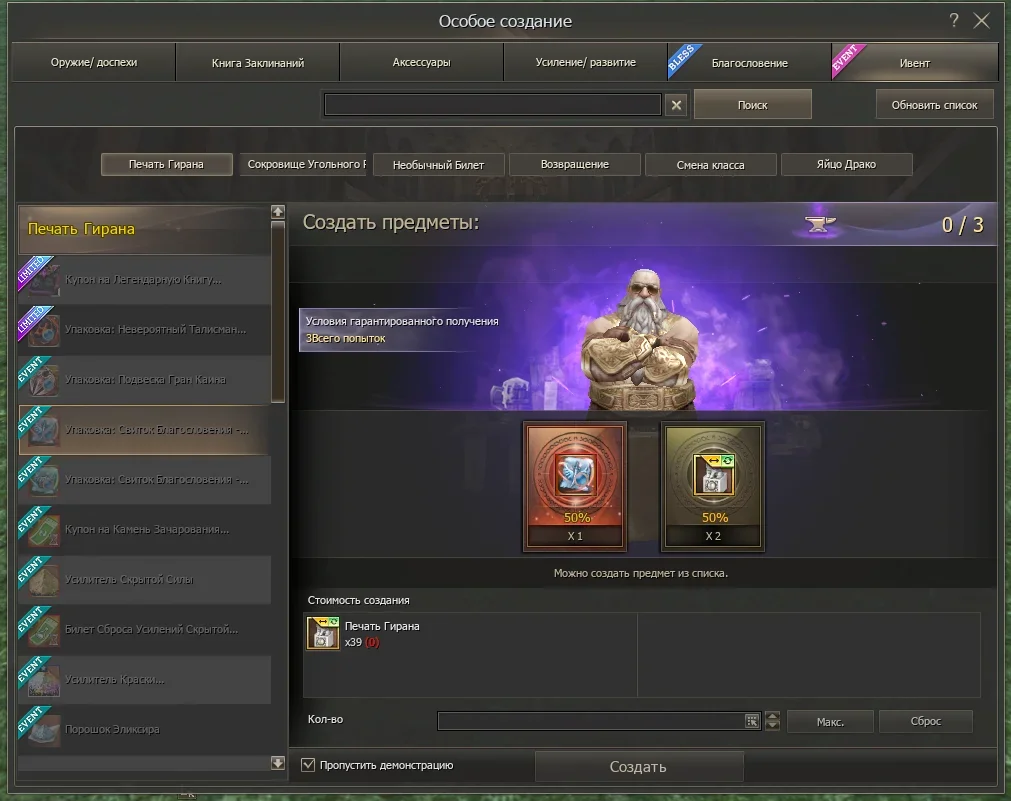The image size is (1011, 801).
Task: Select the Сокровище Угольного sub-category
Action: click(303, 164)
